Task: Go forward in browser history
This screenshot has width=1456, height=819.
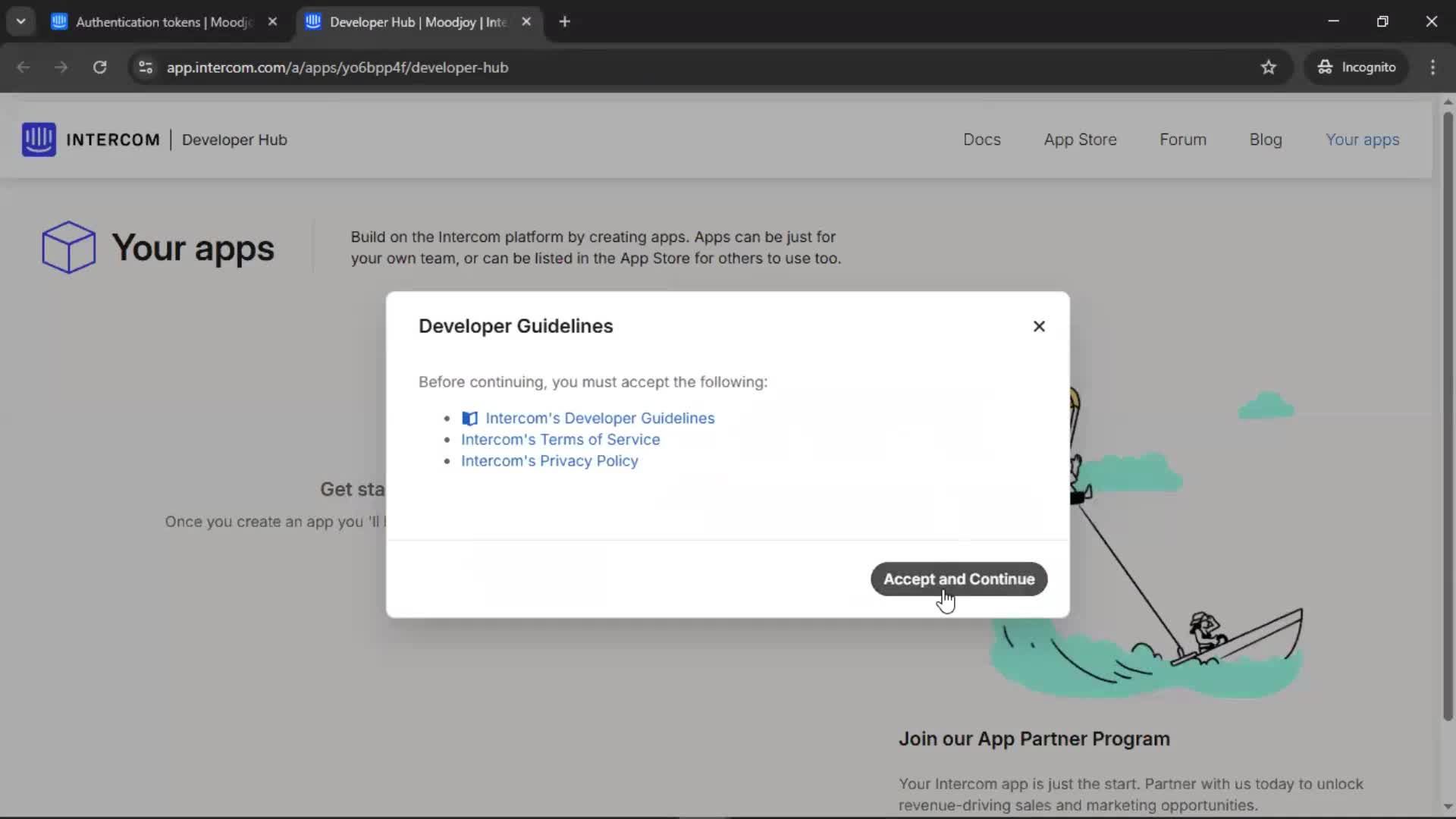Action: (61, 67)
